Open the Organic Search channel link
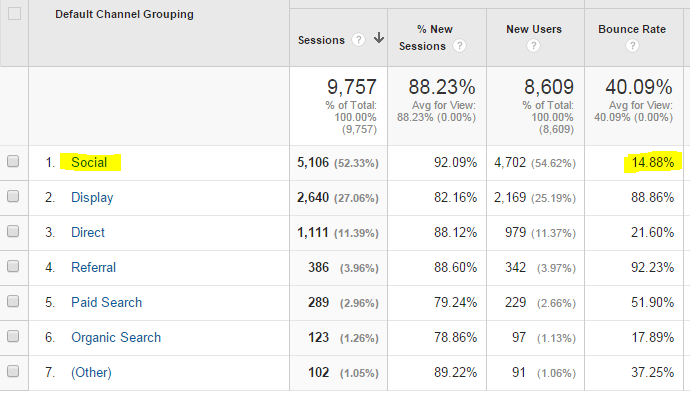This screenshot has height=406, width=690. pyautogui.click(x=116, y=337)
